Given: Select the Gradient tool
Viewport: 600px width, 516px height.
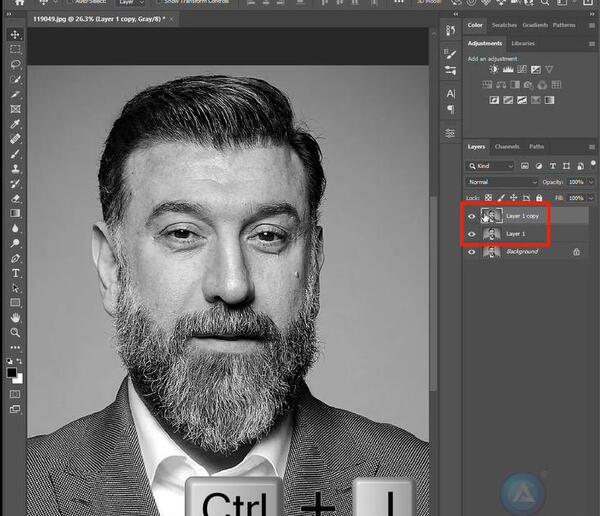Looking at the screenshot, I should pos(15,213).
